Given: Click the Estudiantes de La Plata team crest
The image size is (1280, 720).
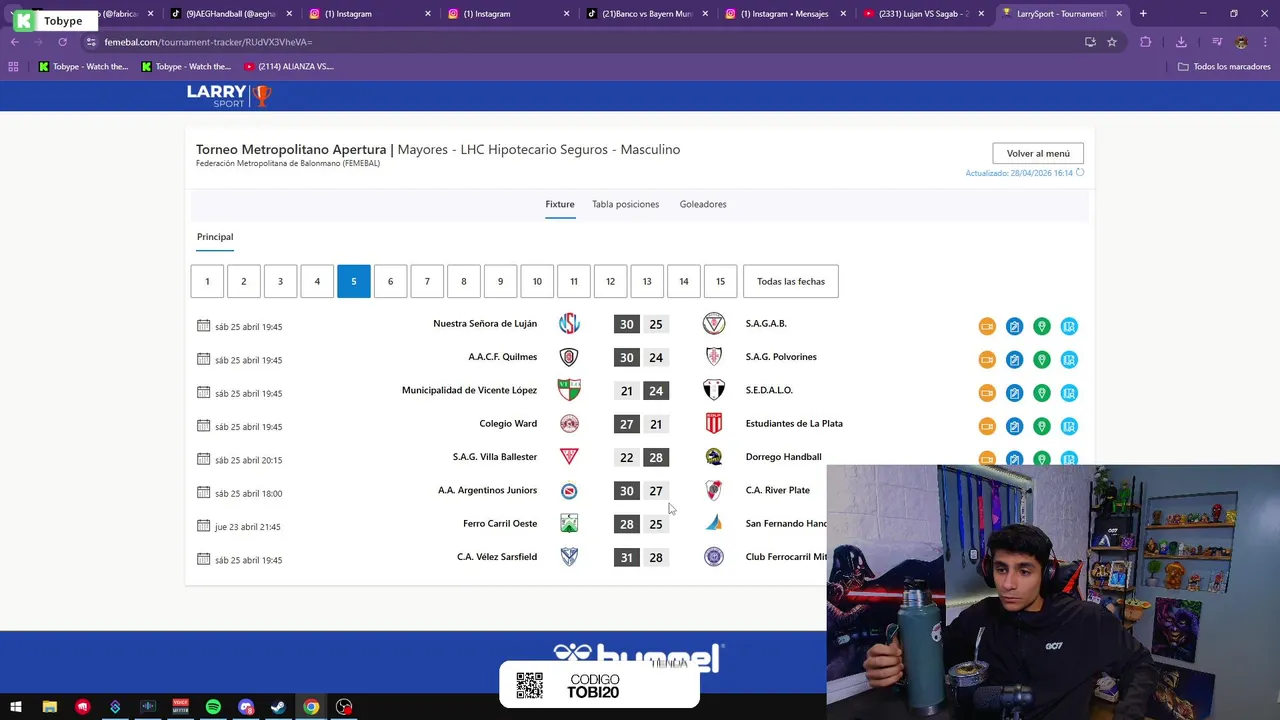Looking at the screenshot, I should click(714, 424).
